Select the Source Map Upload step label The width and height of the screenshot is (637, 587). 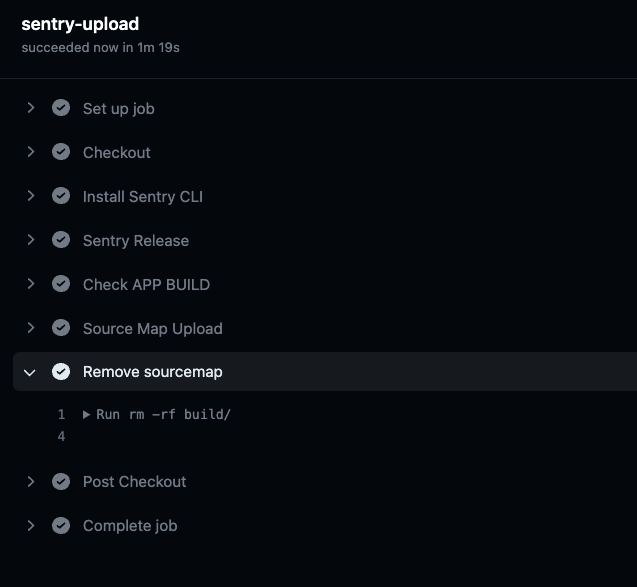tap(153, 329)
